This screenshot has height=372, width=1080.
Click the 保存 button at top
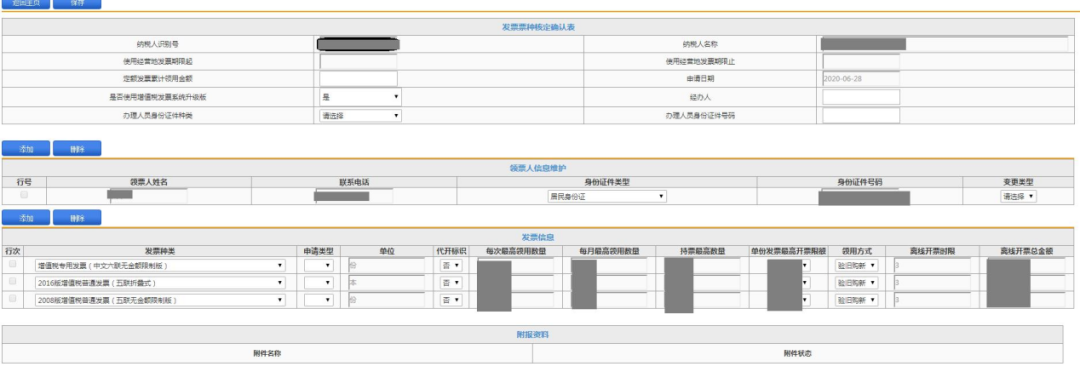click(76, 3)
